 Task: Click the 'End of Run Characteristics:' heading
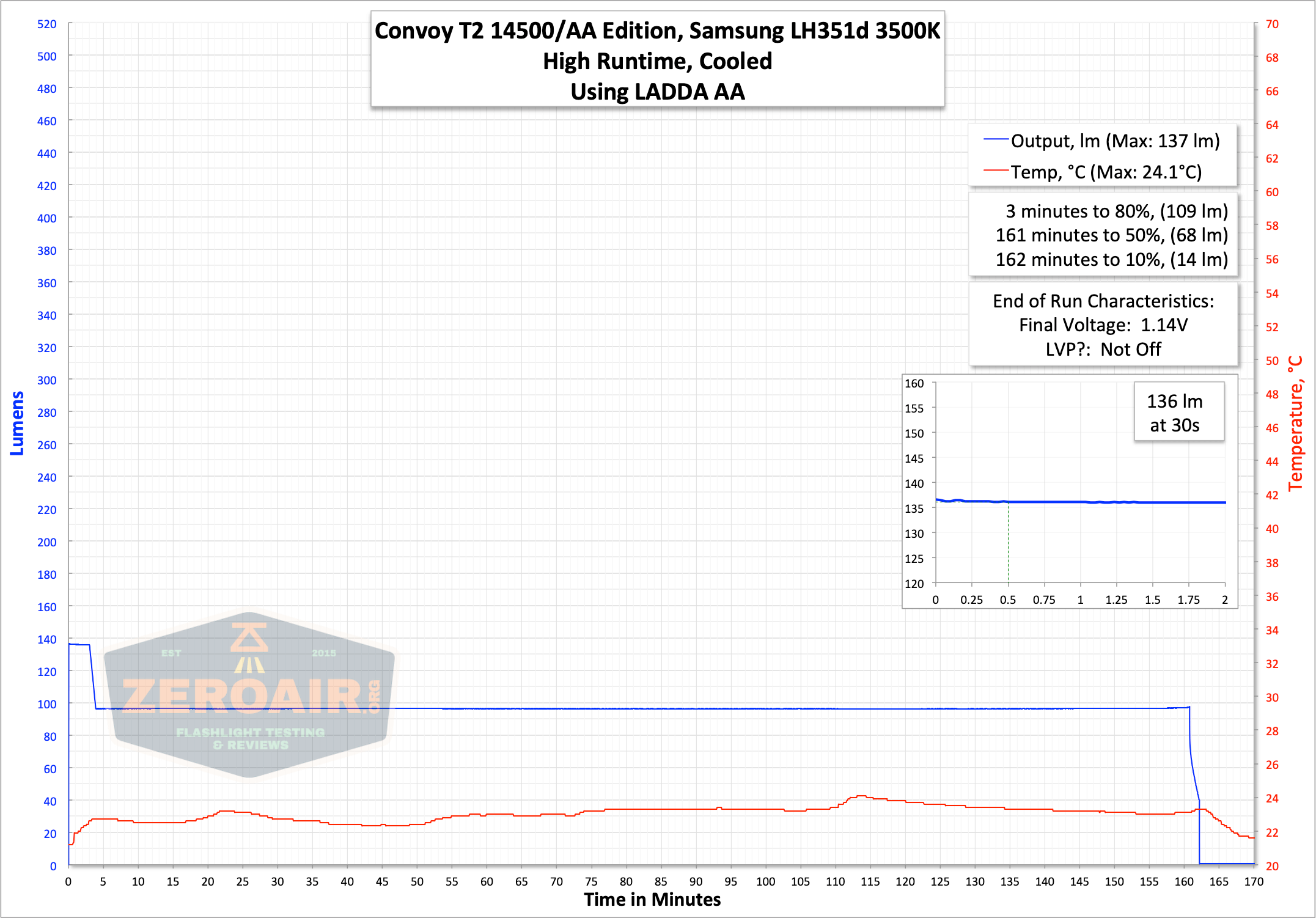coord(1103,301)
